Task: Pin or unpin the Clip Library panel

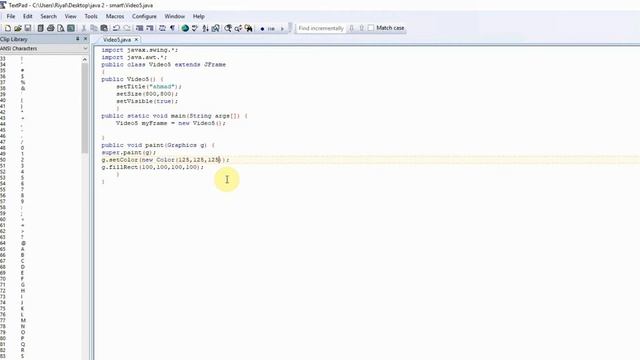Action: point(78,39)
